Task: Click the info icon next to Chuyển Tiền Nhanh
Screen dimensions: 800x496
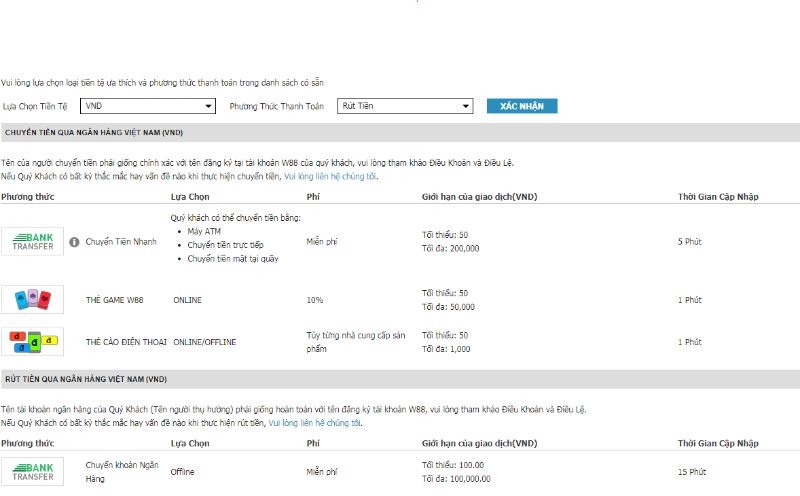Action: coord(74,242)
